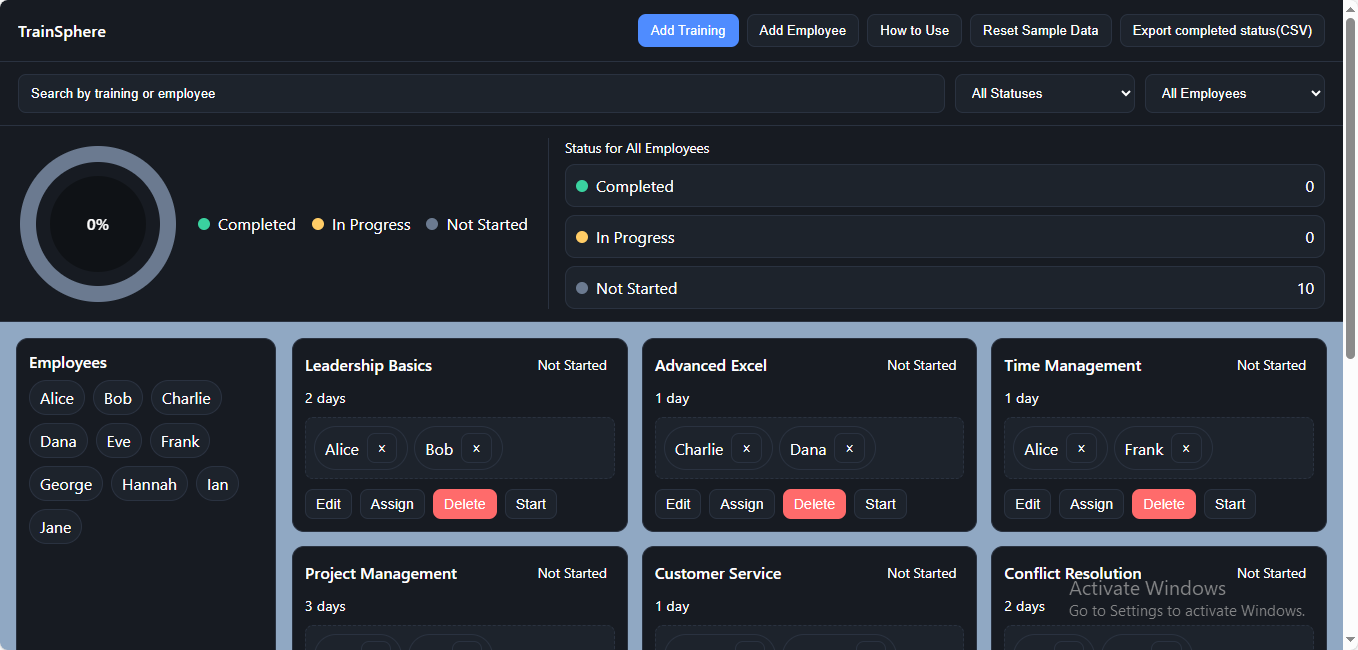The height and width of the screenshot is (650, 1358).
Task: Open the Add Employee dialog
Action: [802, 31]
